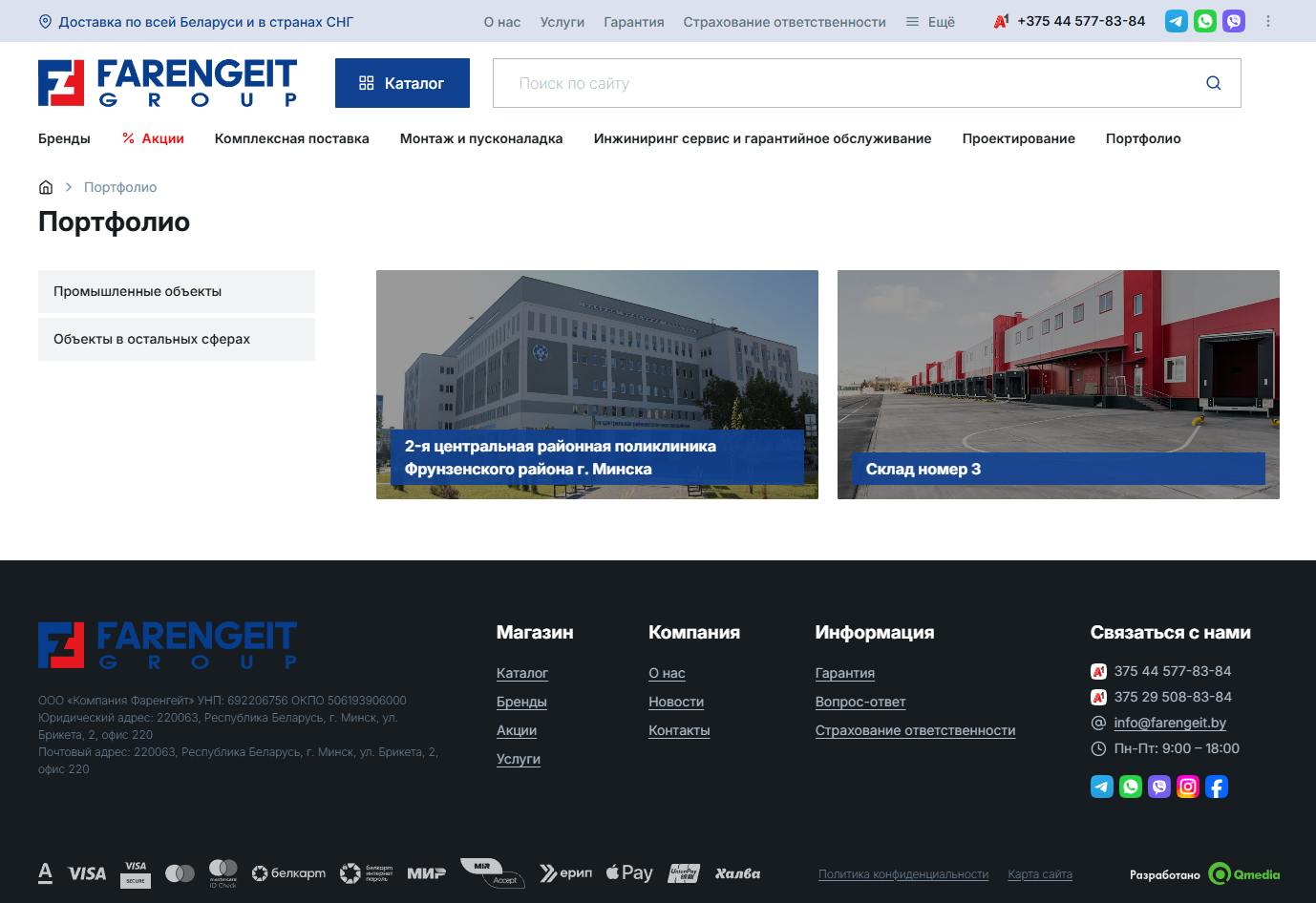
Task: Open the 2-я центральная поликлиника project
Action: pos(597,385)
